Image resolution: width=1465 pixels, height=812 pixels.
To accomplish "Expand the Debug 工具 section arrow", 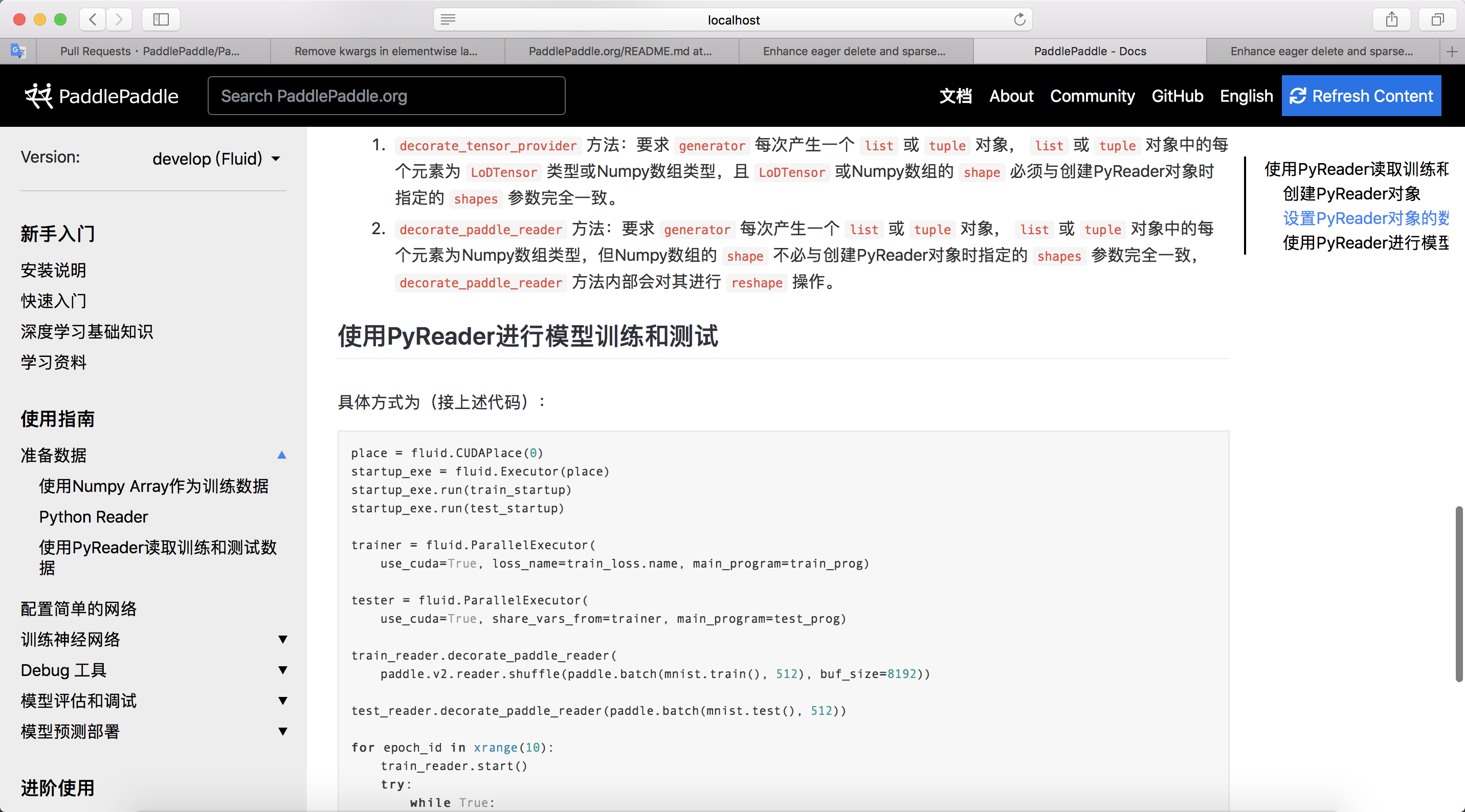I will tap(282, 670).
